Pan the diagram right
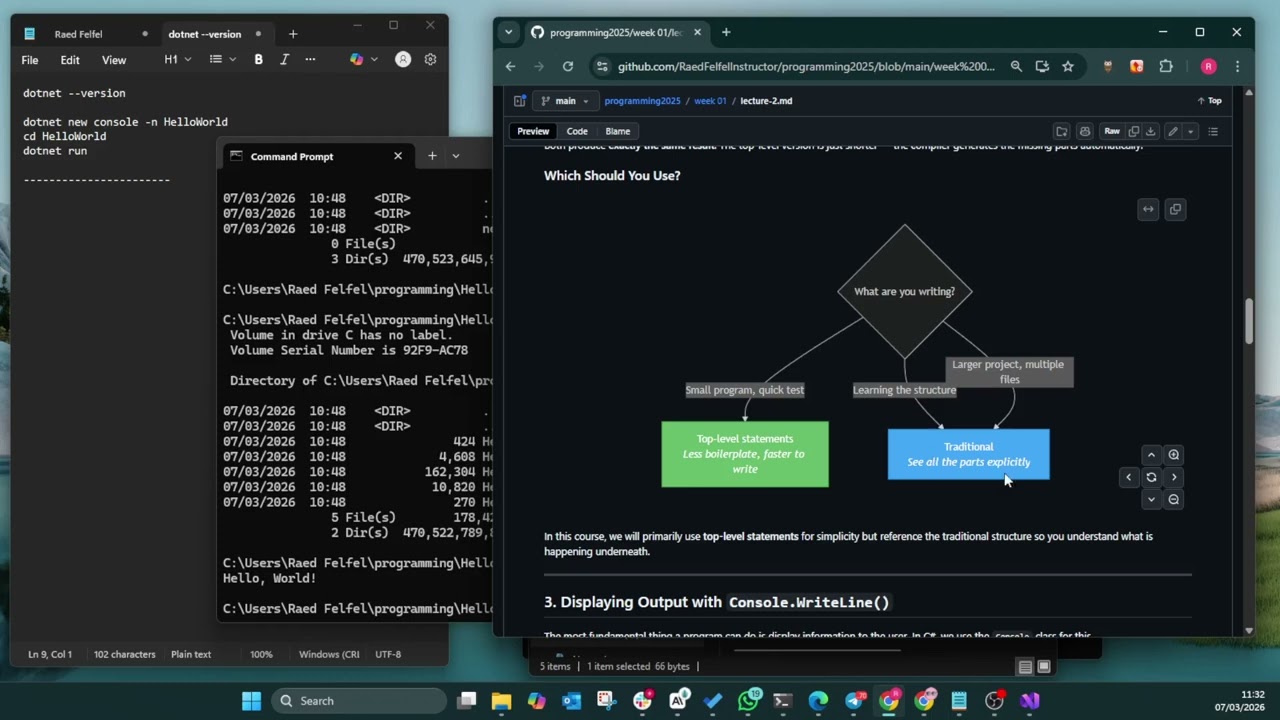 pyautogui.click(x=1174, y=477)
